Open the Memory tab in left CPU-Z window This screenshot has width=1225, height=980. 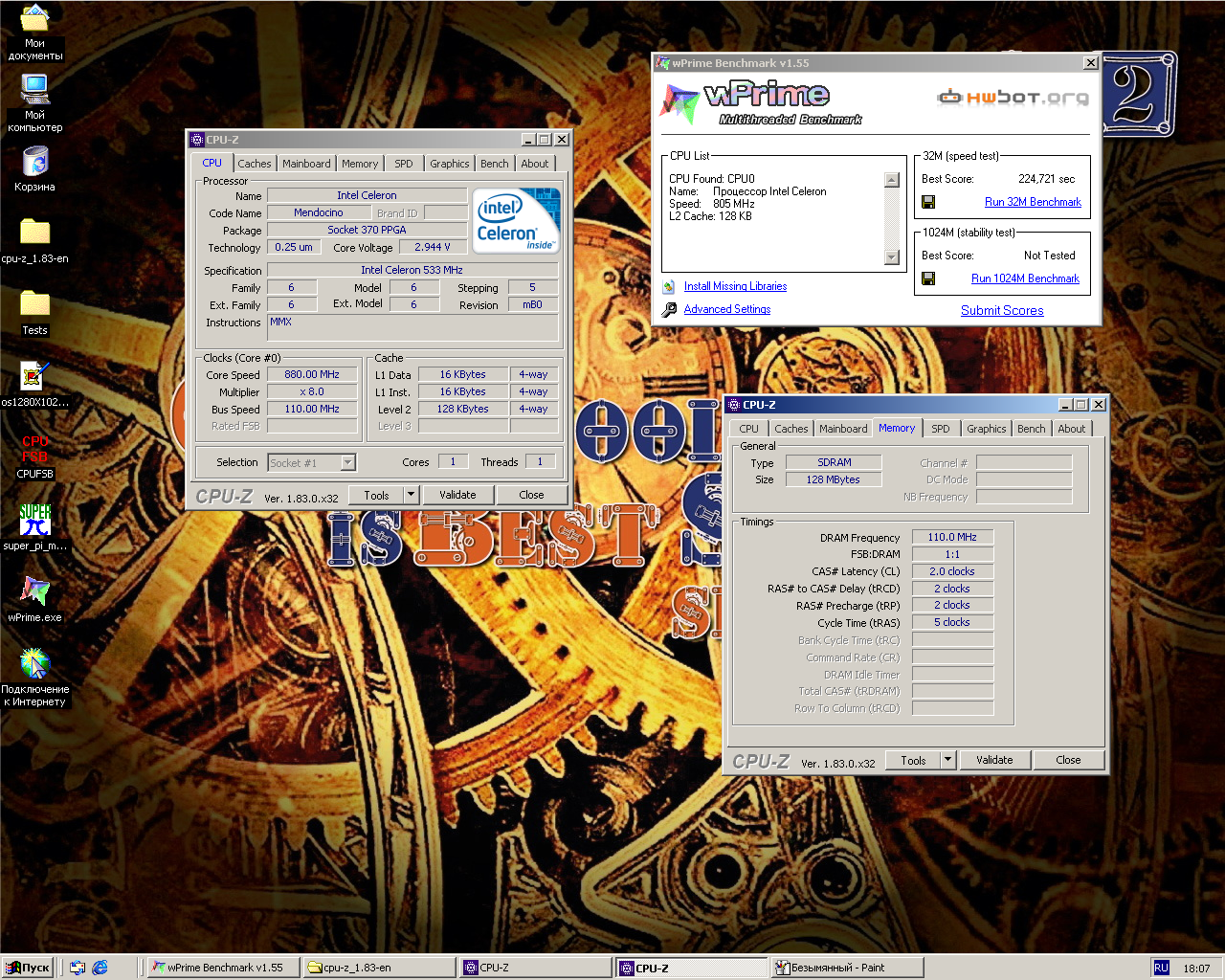(360, 164)
